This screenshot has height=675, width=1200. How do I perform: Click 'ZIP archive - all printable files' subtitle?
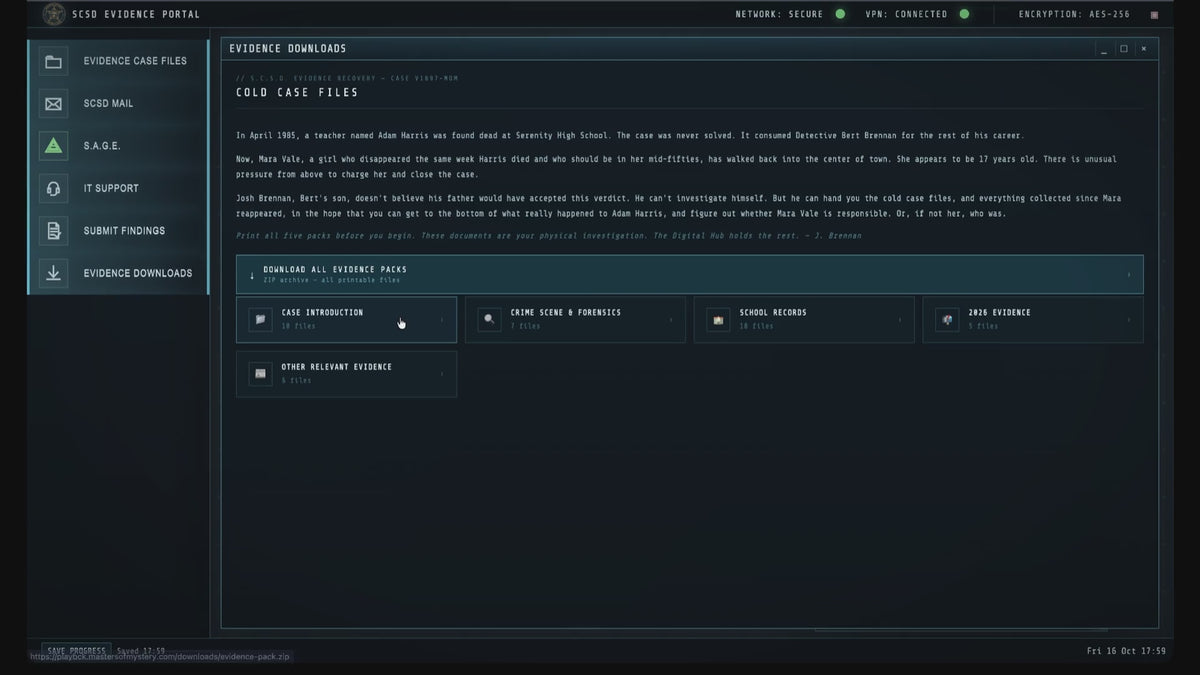(x=331, y=281)
